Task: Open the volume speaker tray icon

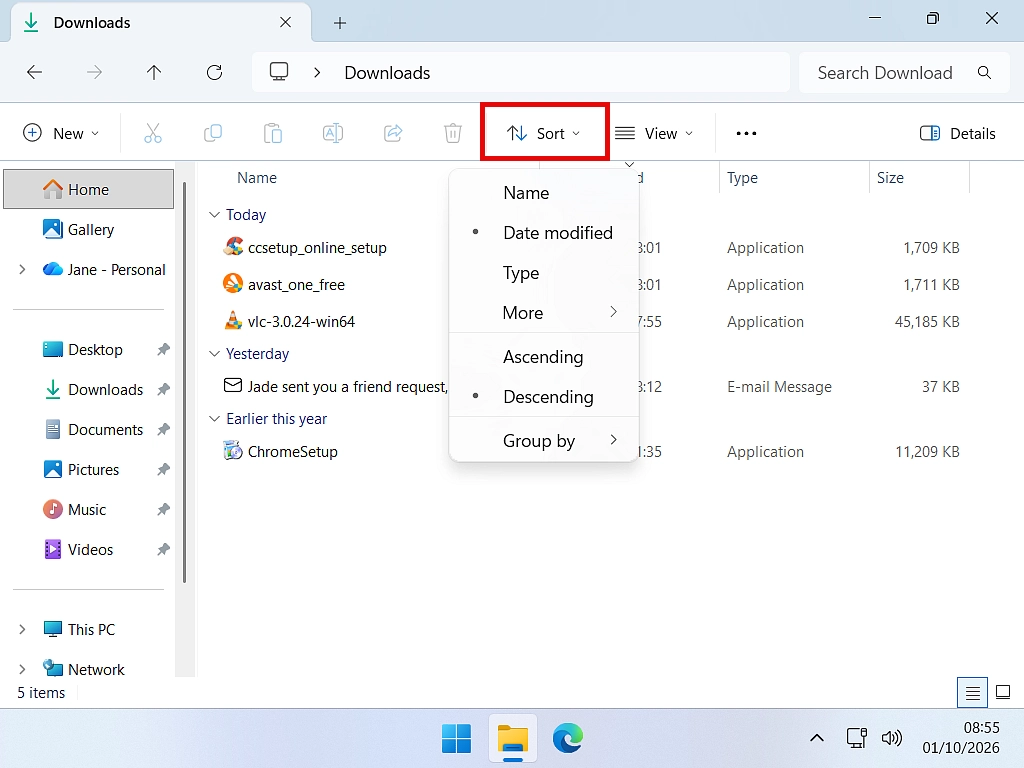Action: [891, 739]
